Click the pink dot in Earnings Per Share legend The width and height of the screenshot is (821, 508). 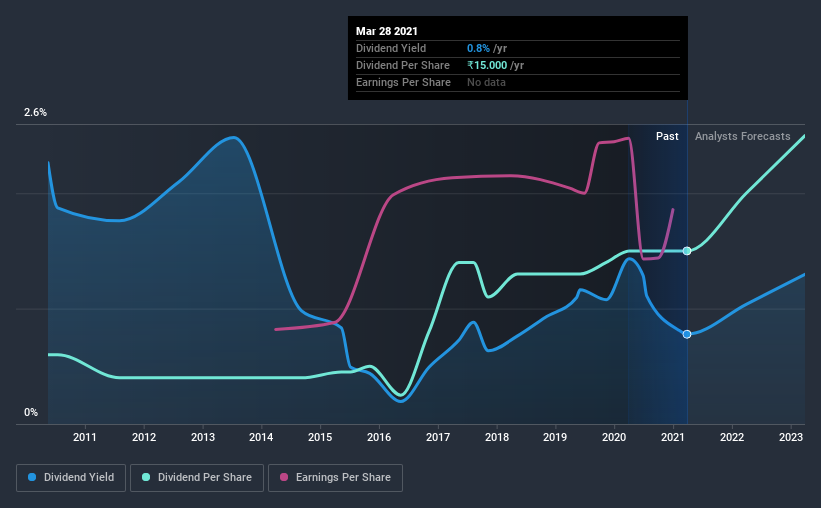[x=284, y=477]
